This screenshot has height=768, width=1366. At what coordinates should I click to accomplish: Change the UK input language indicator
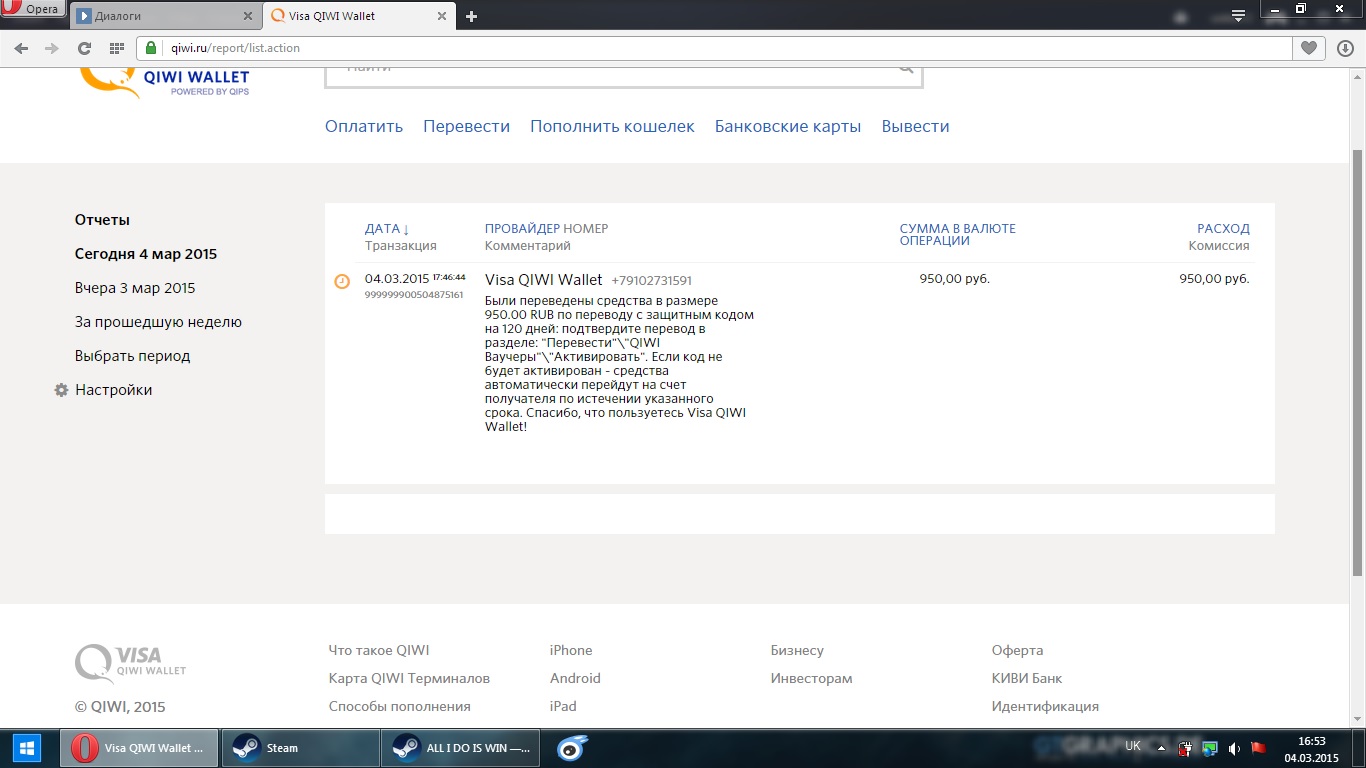pos(1133,747)
